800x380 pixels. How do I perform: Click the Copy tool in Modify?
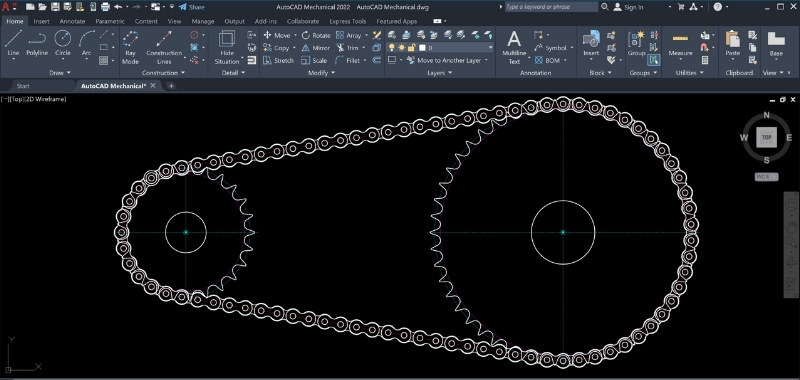(276, 48)
